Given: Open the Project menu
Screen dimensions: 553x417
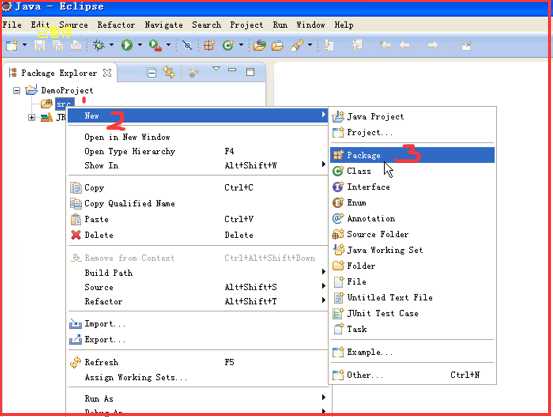Looking at the screenshot, I should click(247, 25).
